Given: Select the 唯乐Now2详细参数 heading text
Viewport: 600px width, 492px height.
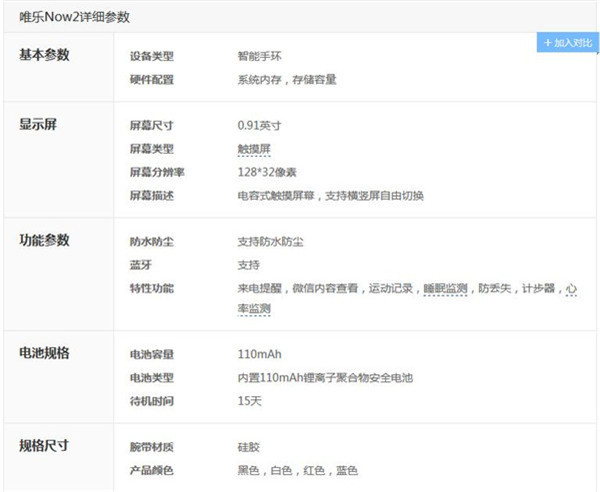Looking at the screenshot, I should point(75,17).
